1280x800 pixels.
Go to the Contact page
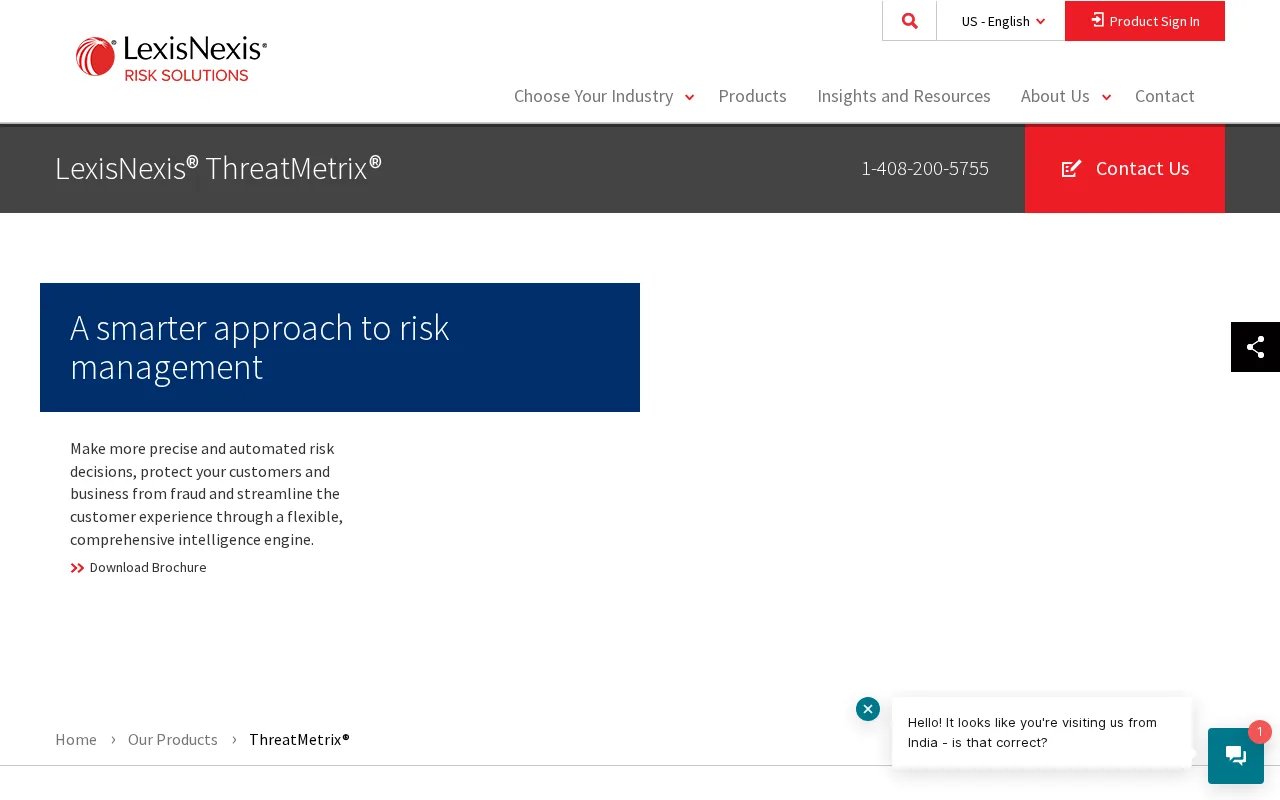pos(1165,96)
